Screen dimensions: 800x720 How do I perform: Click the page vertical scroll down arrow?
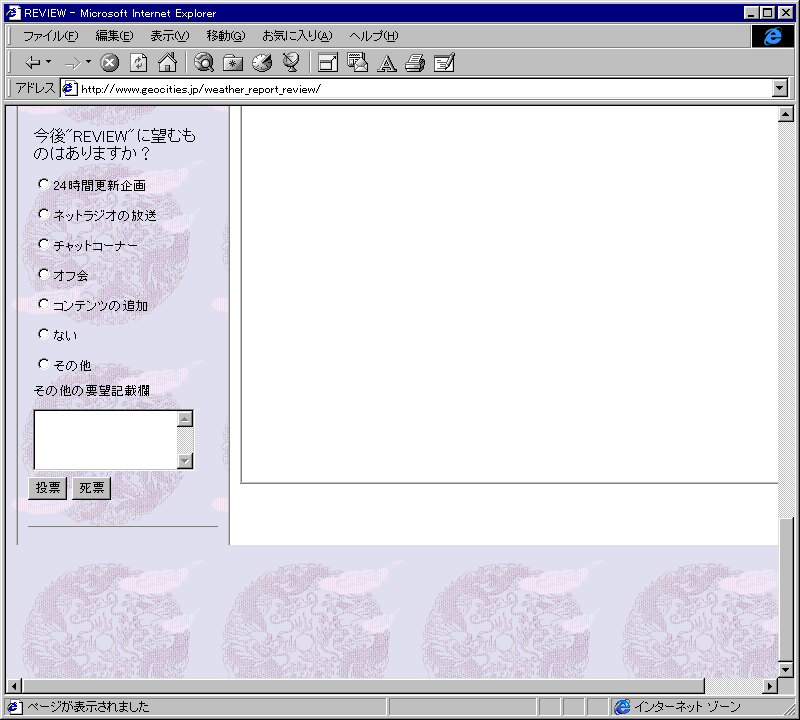pos(786,669)
